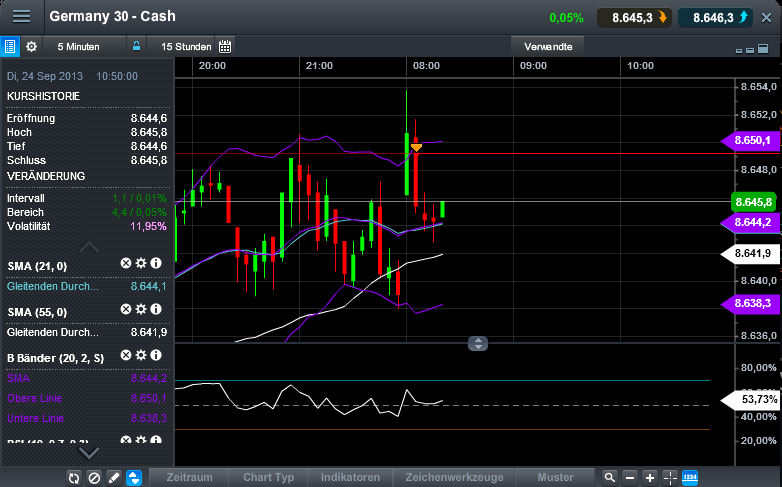The image size is (782, 487).
Task: Click the Eröffnung 8.644,6 row
Action: coord(87,118)
